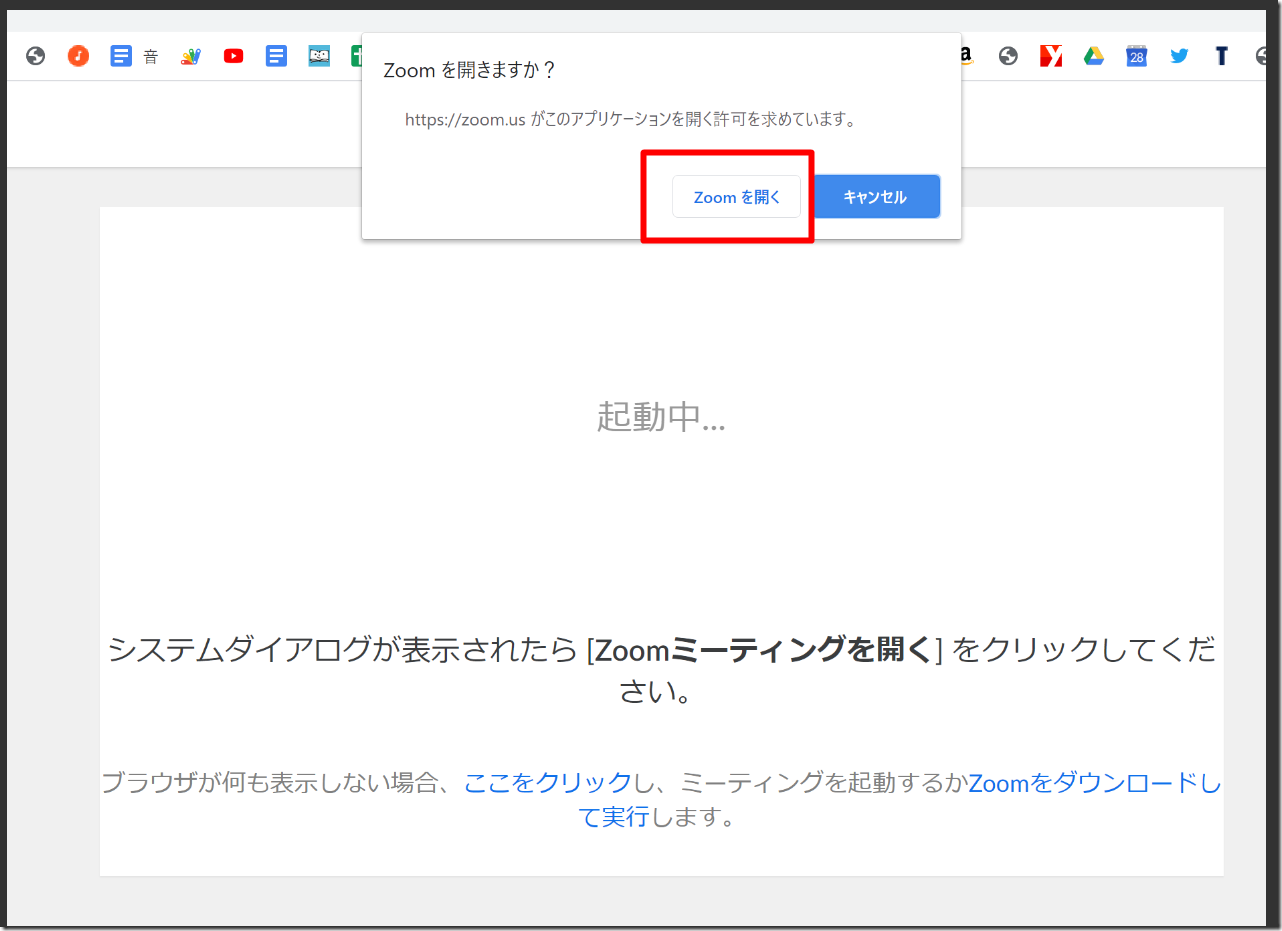Click the Zoom を開く button
This screenshot has height=931, width=1282.
pos(736,197)
